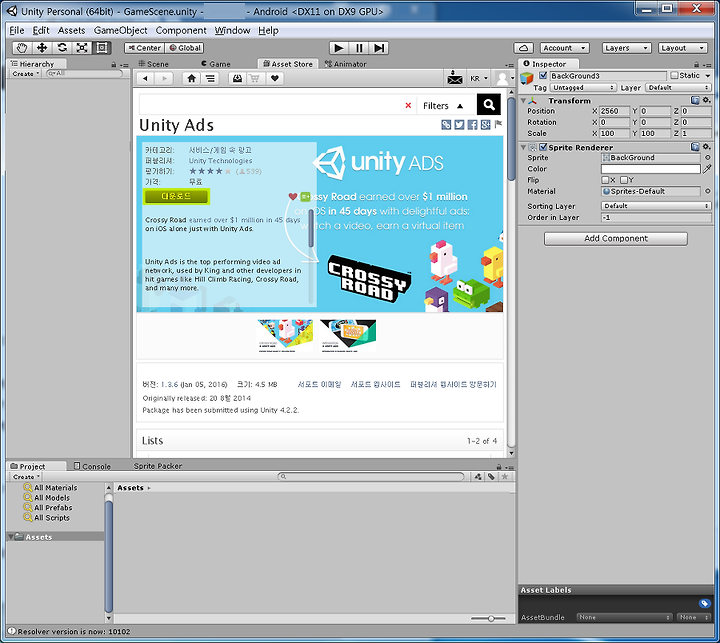Toggle the Sprite Renderer enabled checkbox

tap(543, 147)
